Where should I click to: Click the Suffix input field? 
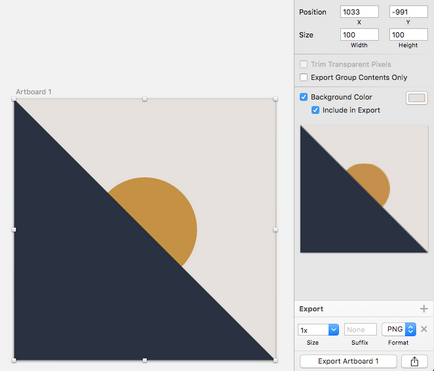click(x=360, y=330)
